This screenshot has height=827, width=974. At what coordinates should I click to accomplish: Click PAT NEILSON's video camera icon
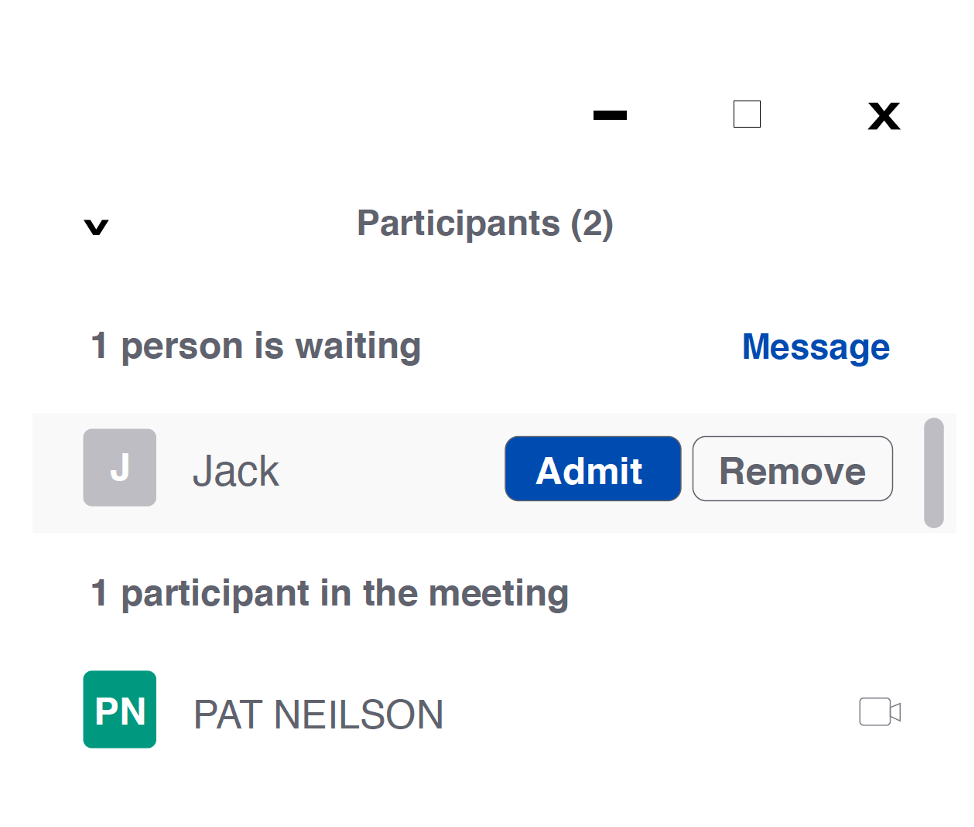tap(880, 711)
